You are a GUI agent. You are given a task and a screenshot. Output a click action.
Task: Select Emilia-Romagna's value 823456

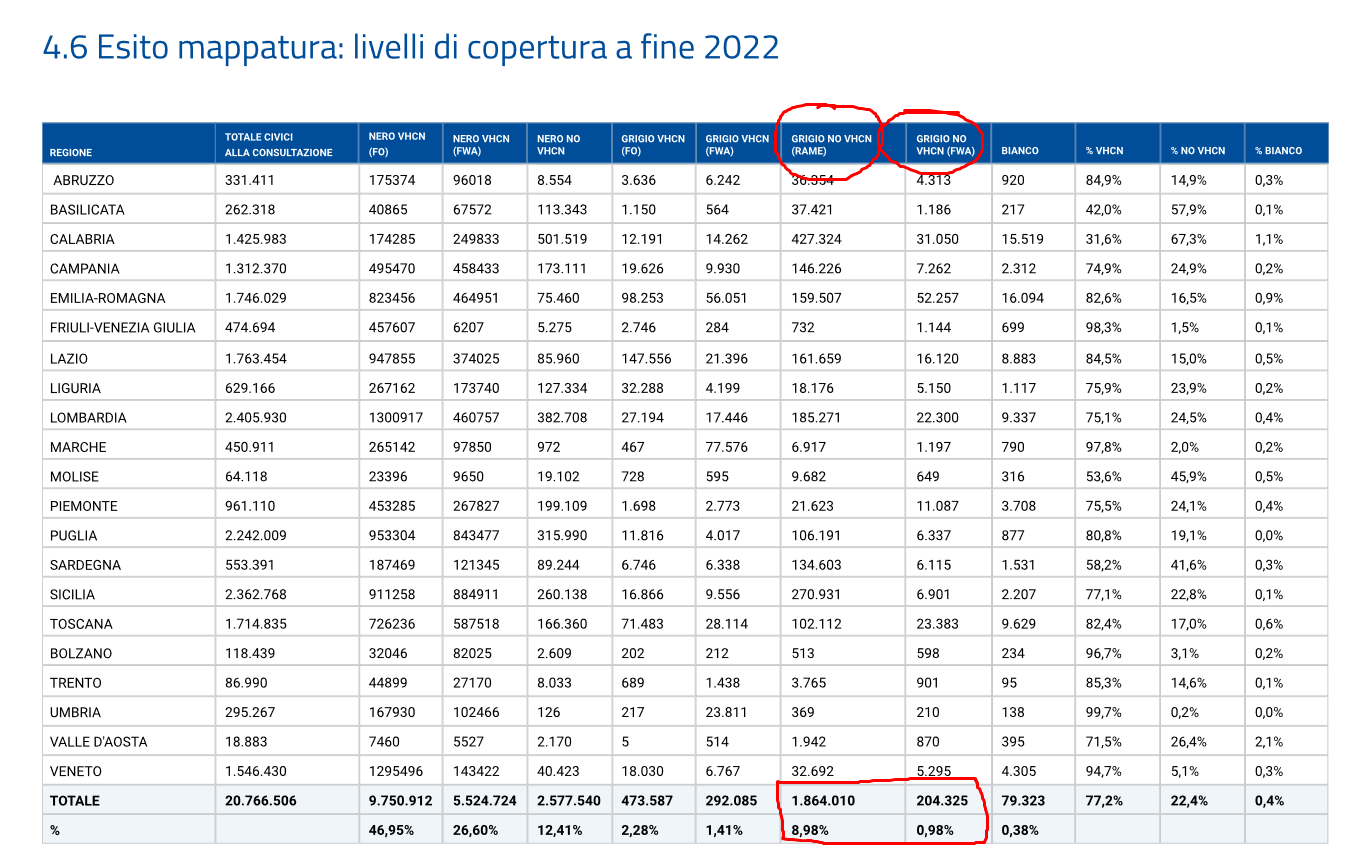[392, 298]
